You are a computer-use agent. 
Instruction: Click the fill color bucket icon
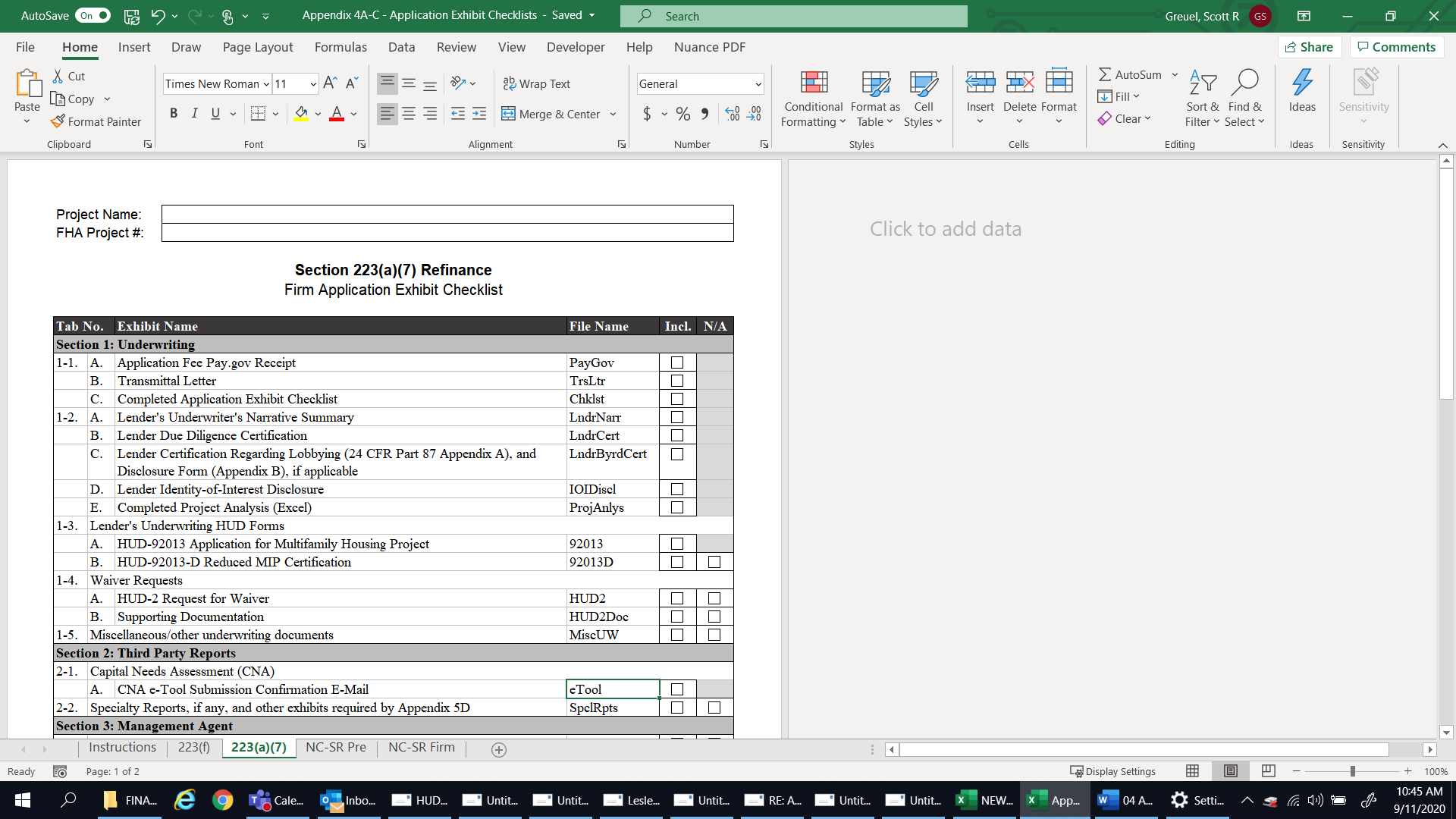[x=301, y=114]
